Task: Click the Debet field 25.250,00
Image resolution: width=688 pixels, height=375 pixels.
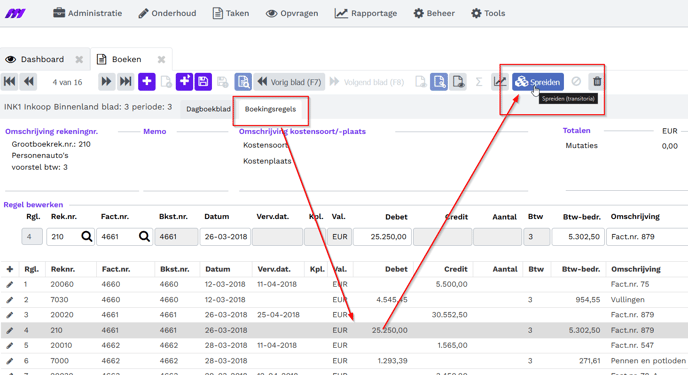Action: 383,236
